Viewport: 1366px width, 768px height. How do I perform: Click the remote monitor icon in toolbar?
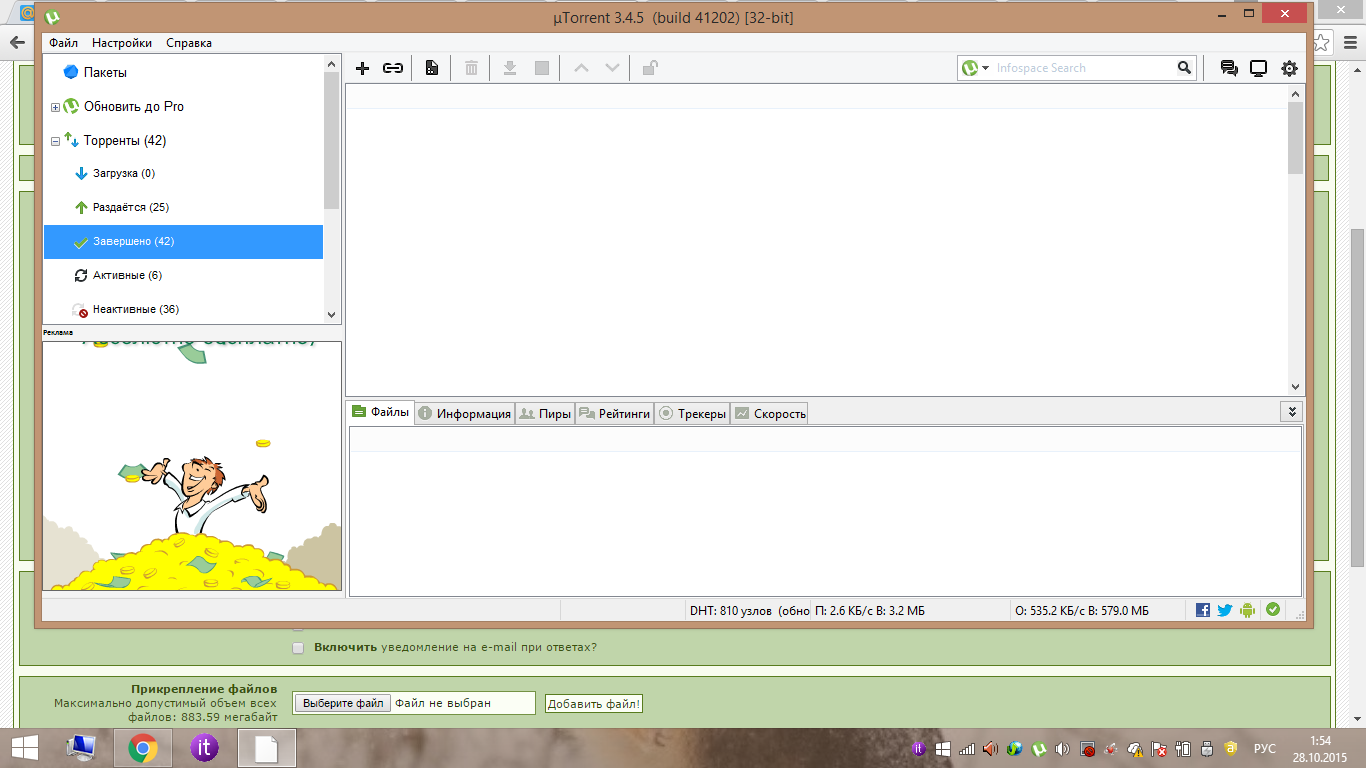coord(1259,68)
